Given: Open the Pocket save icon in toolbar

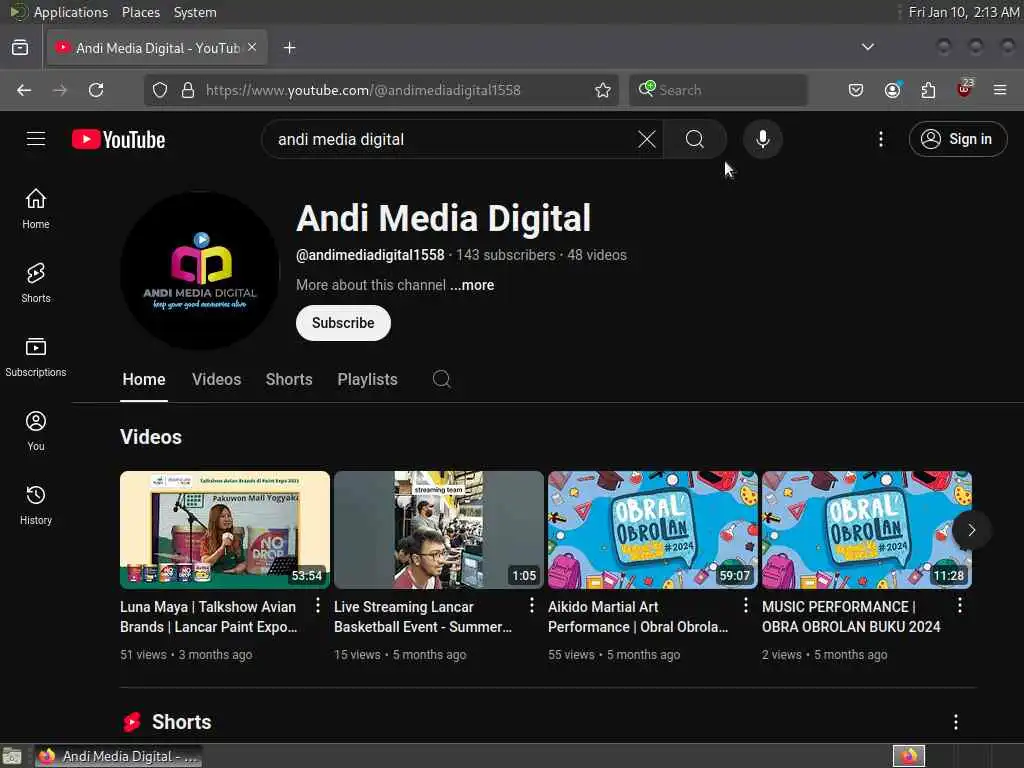Looking at the screenshot, I should pyautogui.click(x=856, y=90).
